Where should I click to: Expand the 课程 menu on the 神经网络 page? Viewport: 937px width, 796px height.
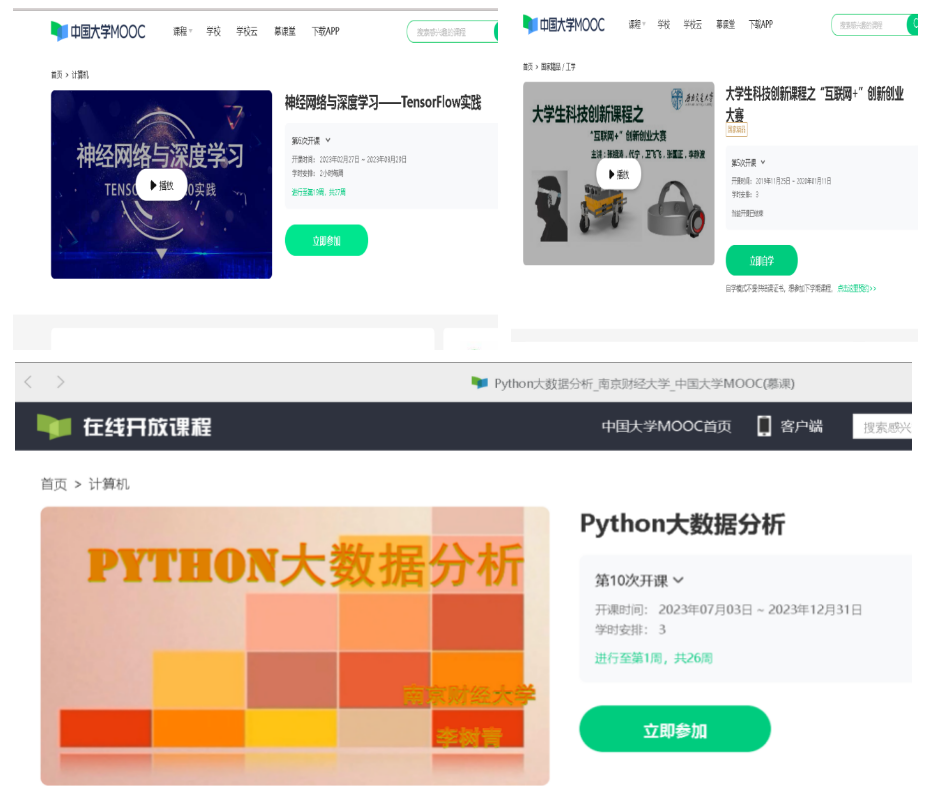(182, 31)
